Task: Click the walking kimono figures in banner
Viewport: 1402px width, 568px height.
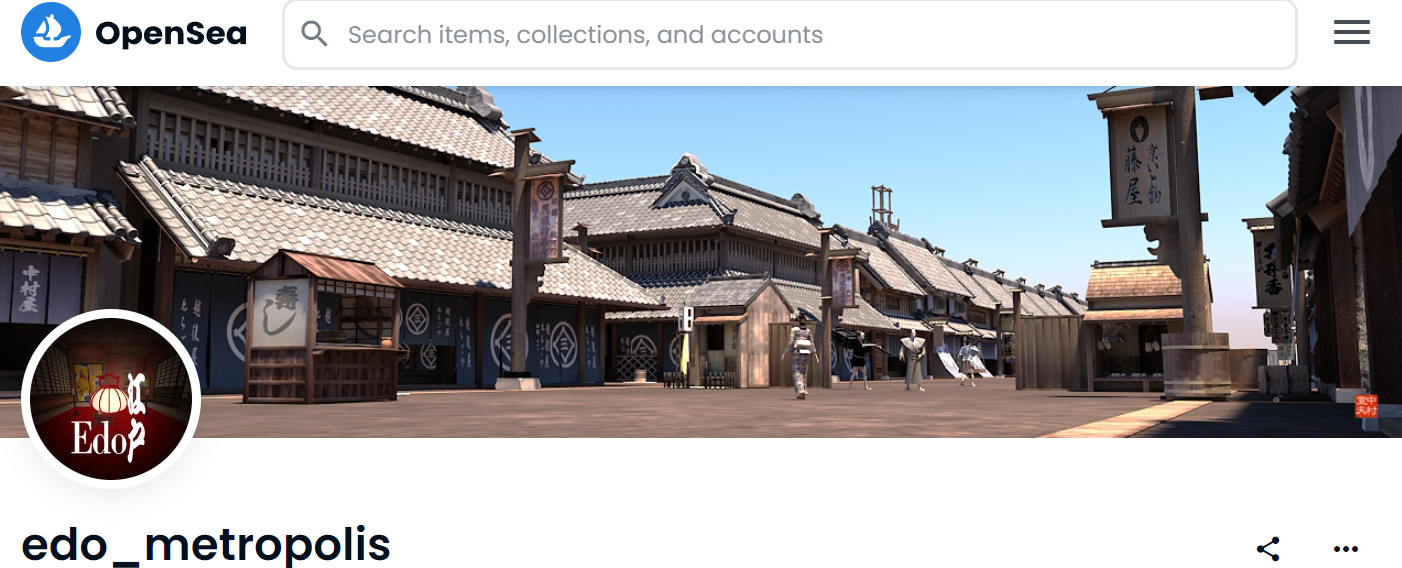Action: coord(880,355)
